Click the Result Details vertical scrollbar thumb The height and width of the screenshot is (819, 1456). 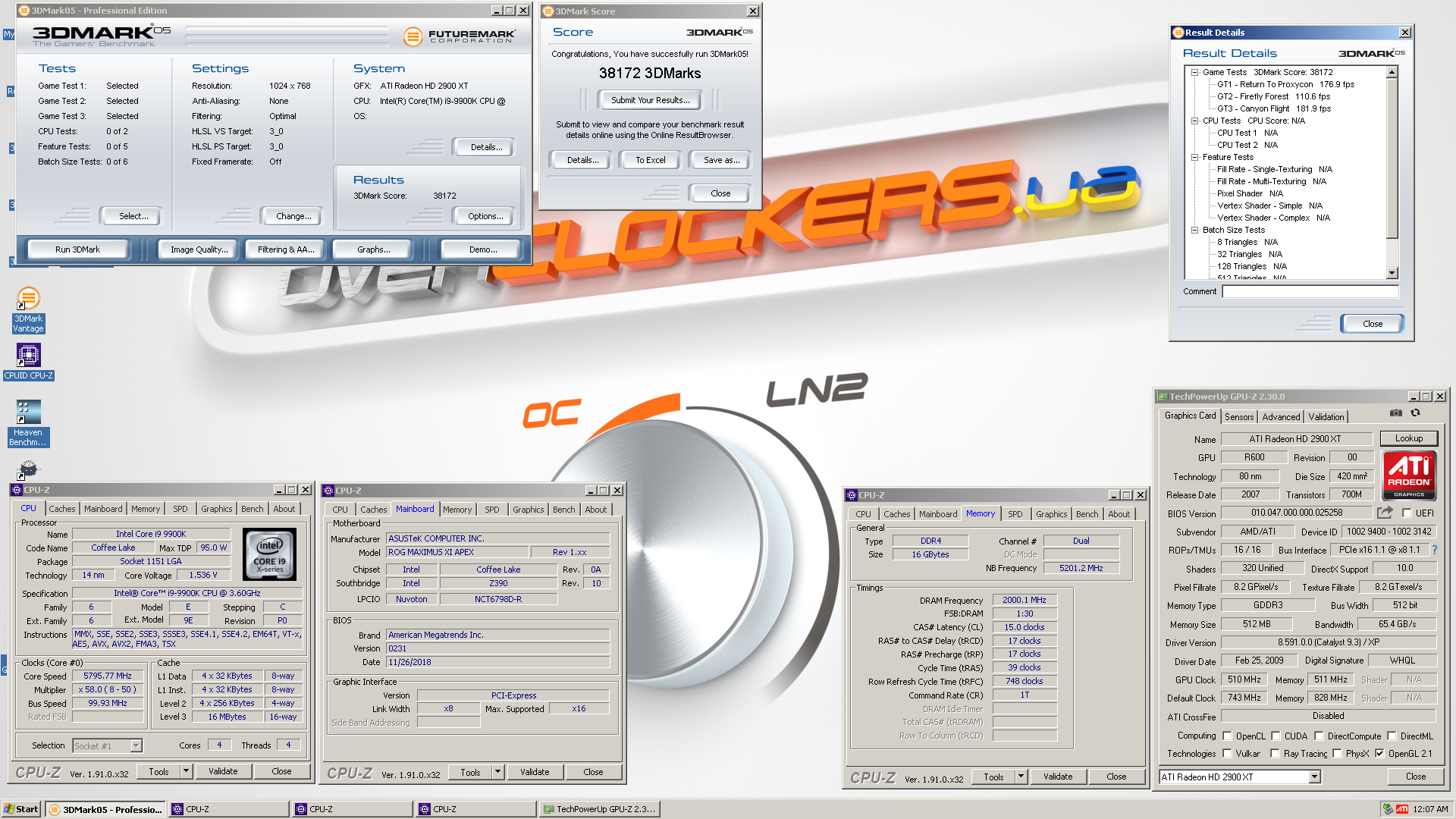(1392, 158)
